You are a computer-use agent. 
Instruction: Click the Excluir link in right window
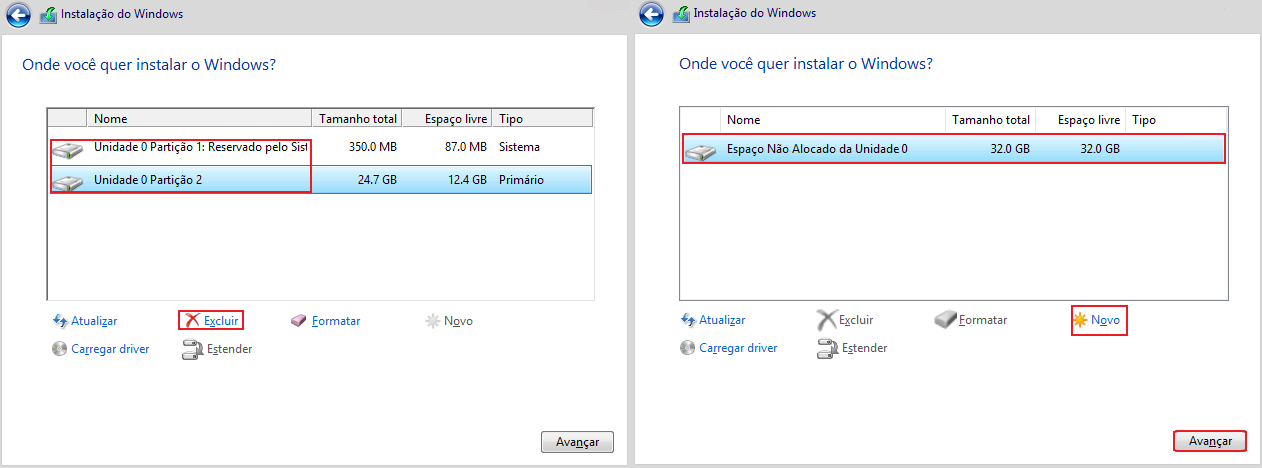856,320
